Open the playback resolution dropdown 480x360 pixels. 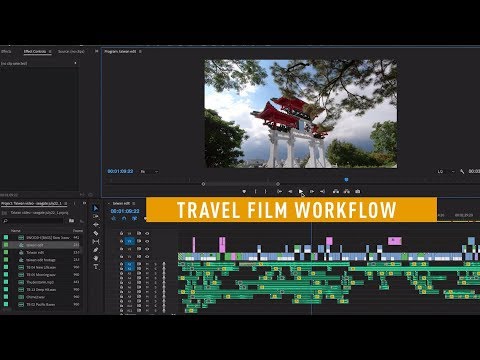[446, 171]
